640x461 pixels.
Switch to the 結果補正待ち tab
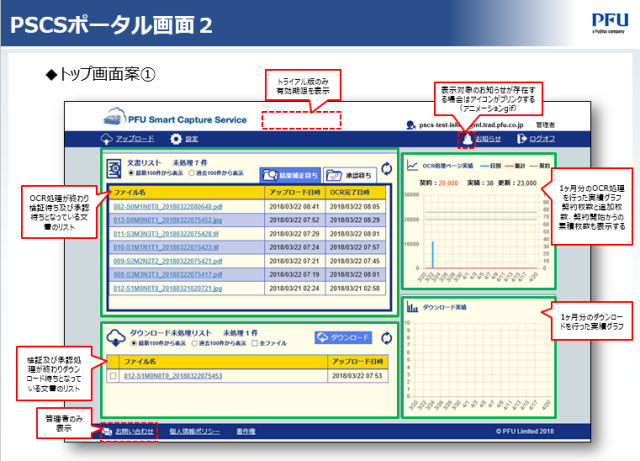290,175
